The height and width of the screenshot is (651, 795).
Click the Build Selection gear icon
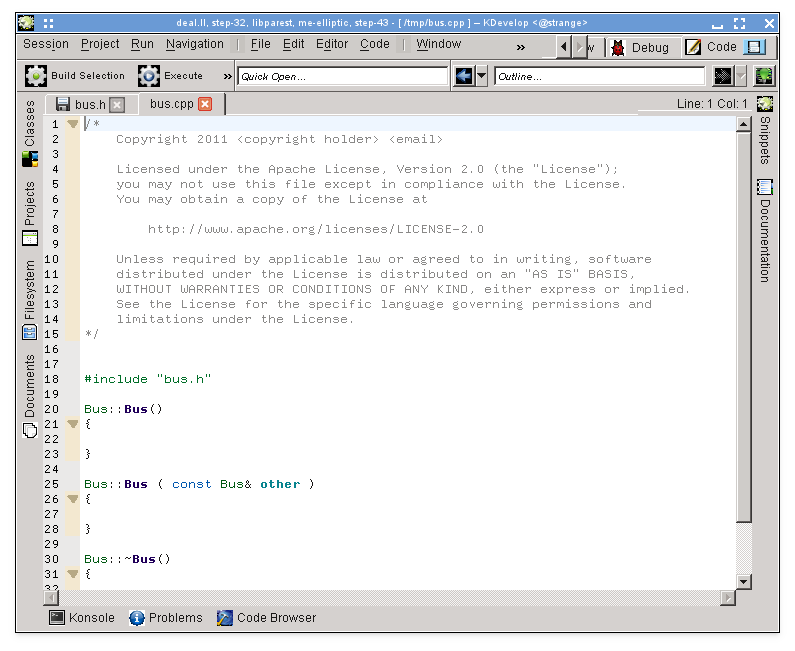pyautogui.click(x=36, y=76)
